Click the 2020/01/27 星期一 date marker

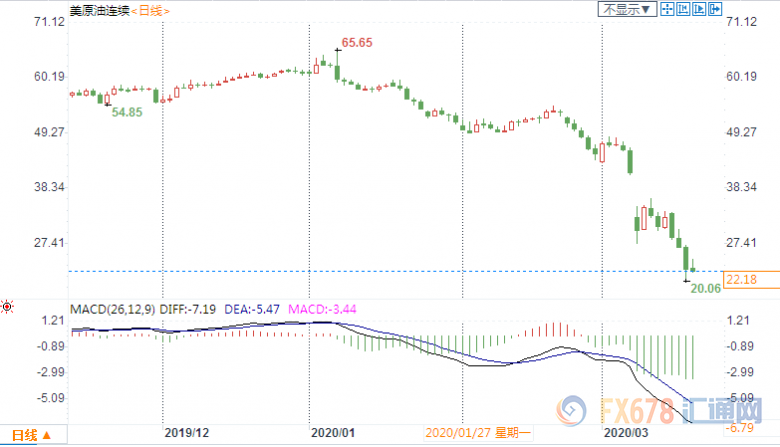click(x=478, y=433)
